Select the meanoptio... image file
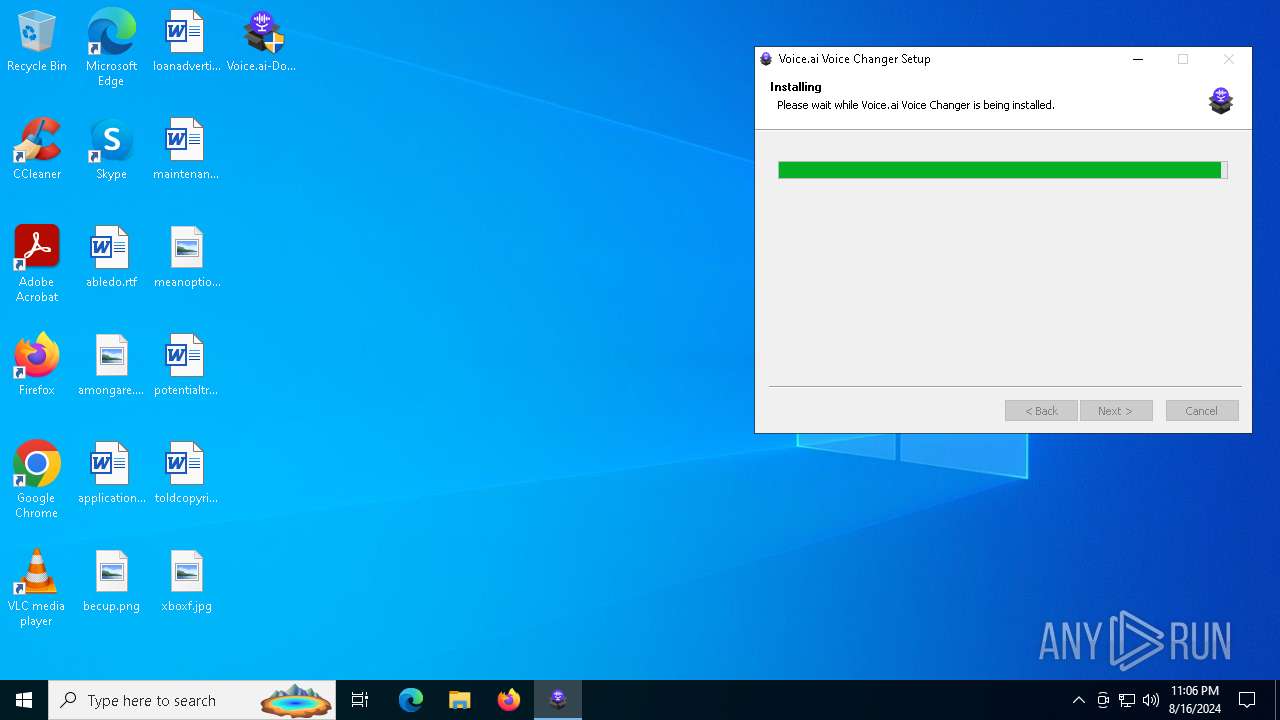 [x=186, y=257]
